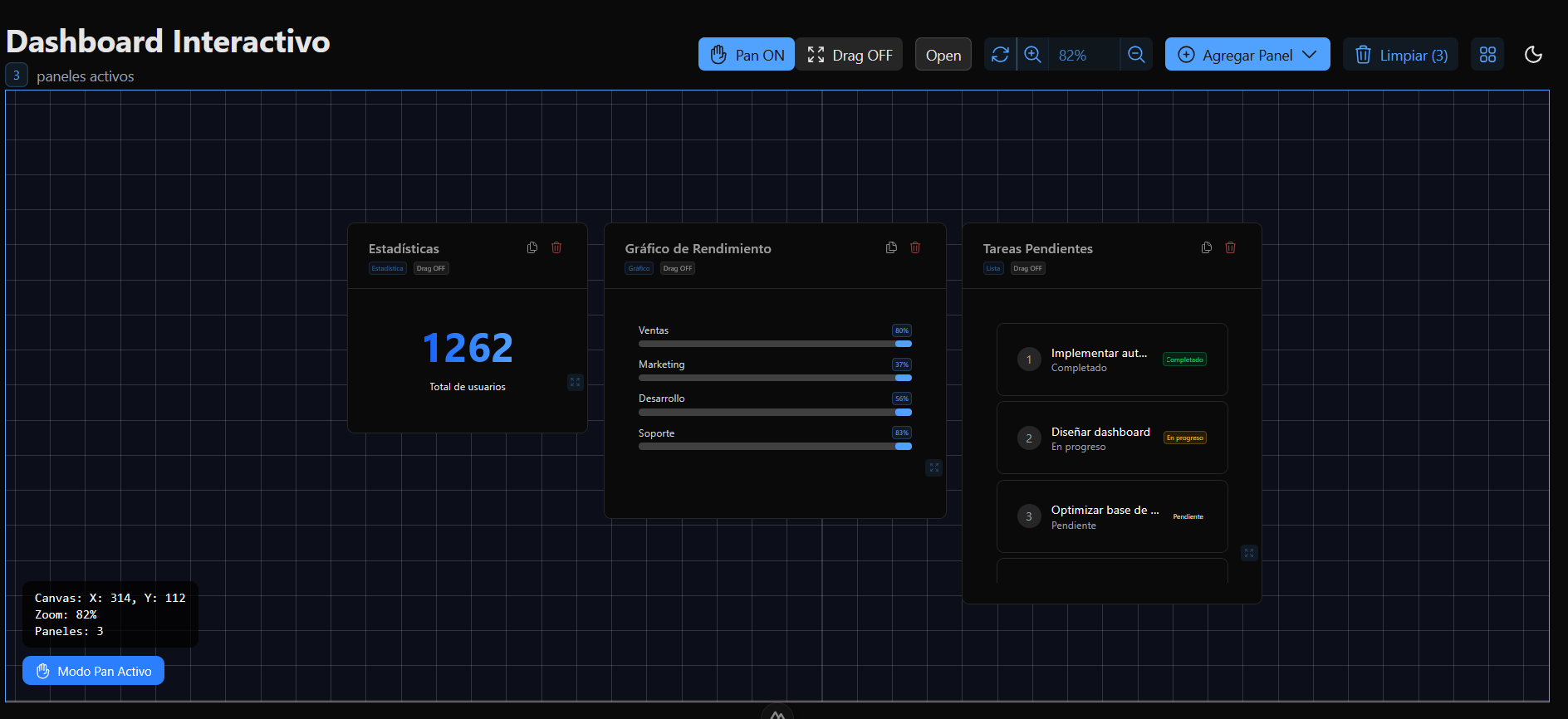Click the Gráfico de Rendimiento panel title

coord(698,248)
